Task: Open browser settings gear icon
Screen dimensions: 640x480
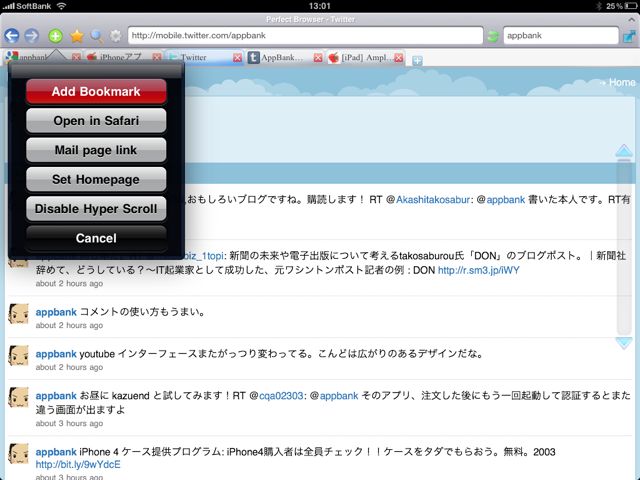Action: pyautogui.click(x=116, y=36)
